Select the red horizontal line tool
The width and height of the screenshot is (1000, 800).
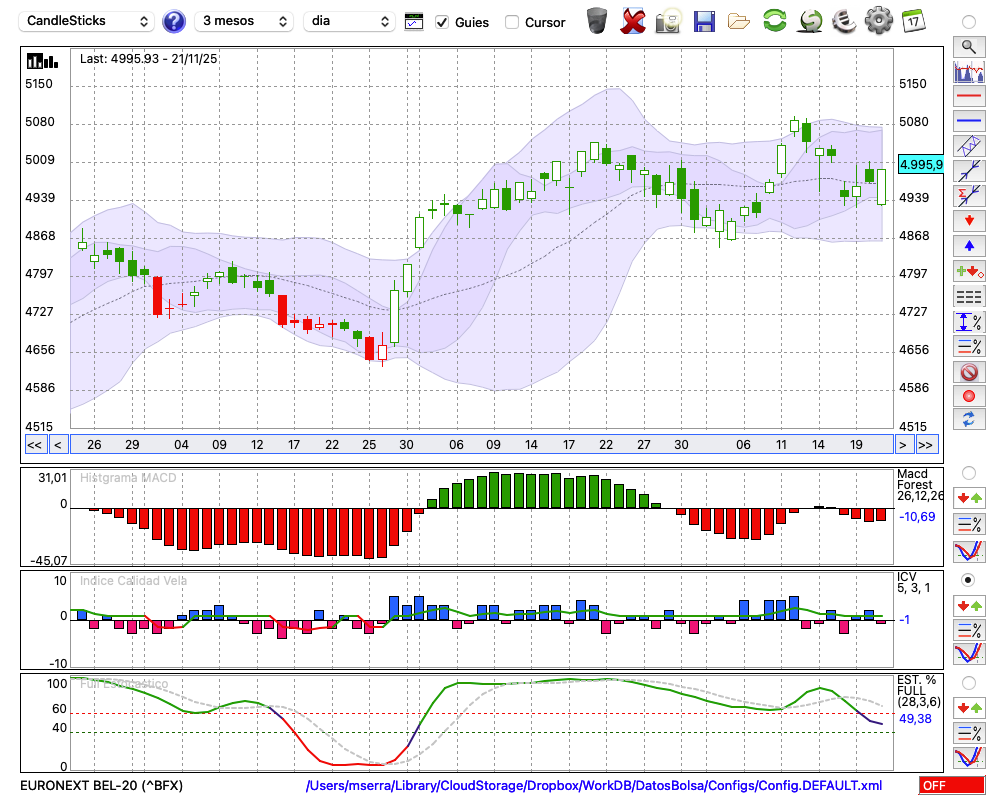click(968, 97)
